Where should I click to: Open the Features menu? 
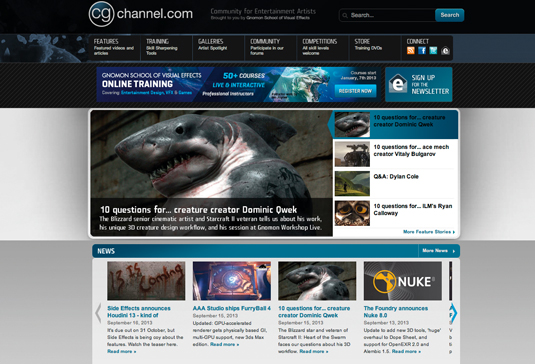pyautogui.click(x=115, y=47)
